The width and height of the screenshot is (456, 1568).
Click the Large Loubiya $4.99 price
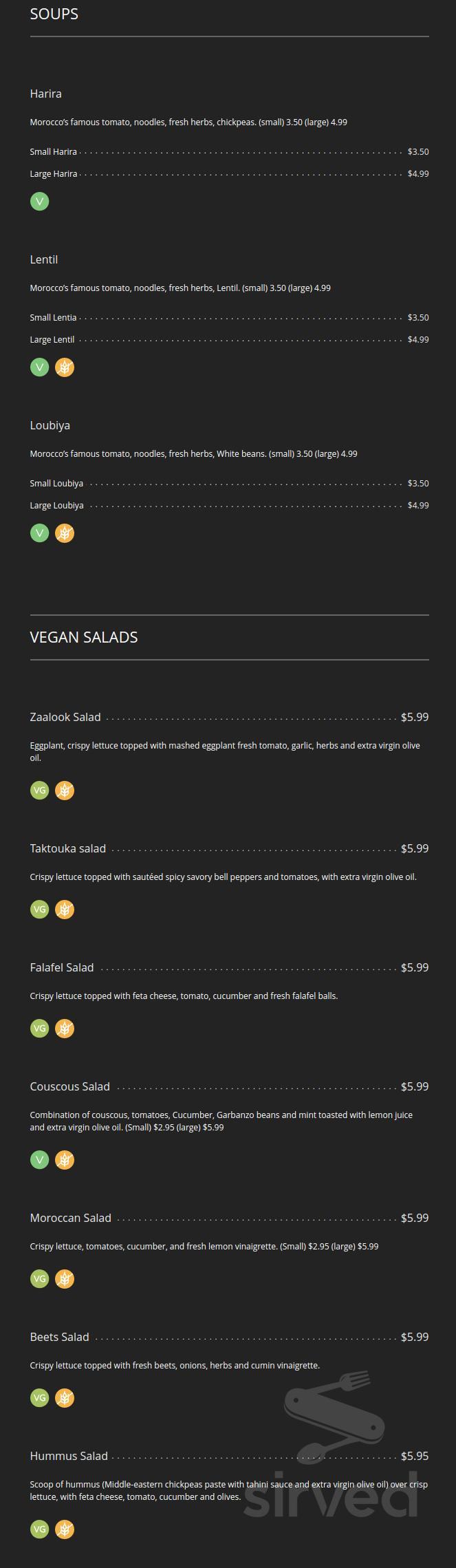click(x=418, y=505)
